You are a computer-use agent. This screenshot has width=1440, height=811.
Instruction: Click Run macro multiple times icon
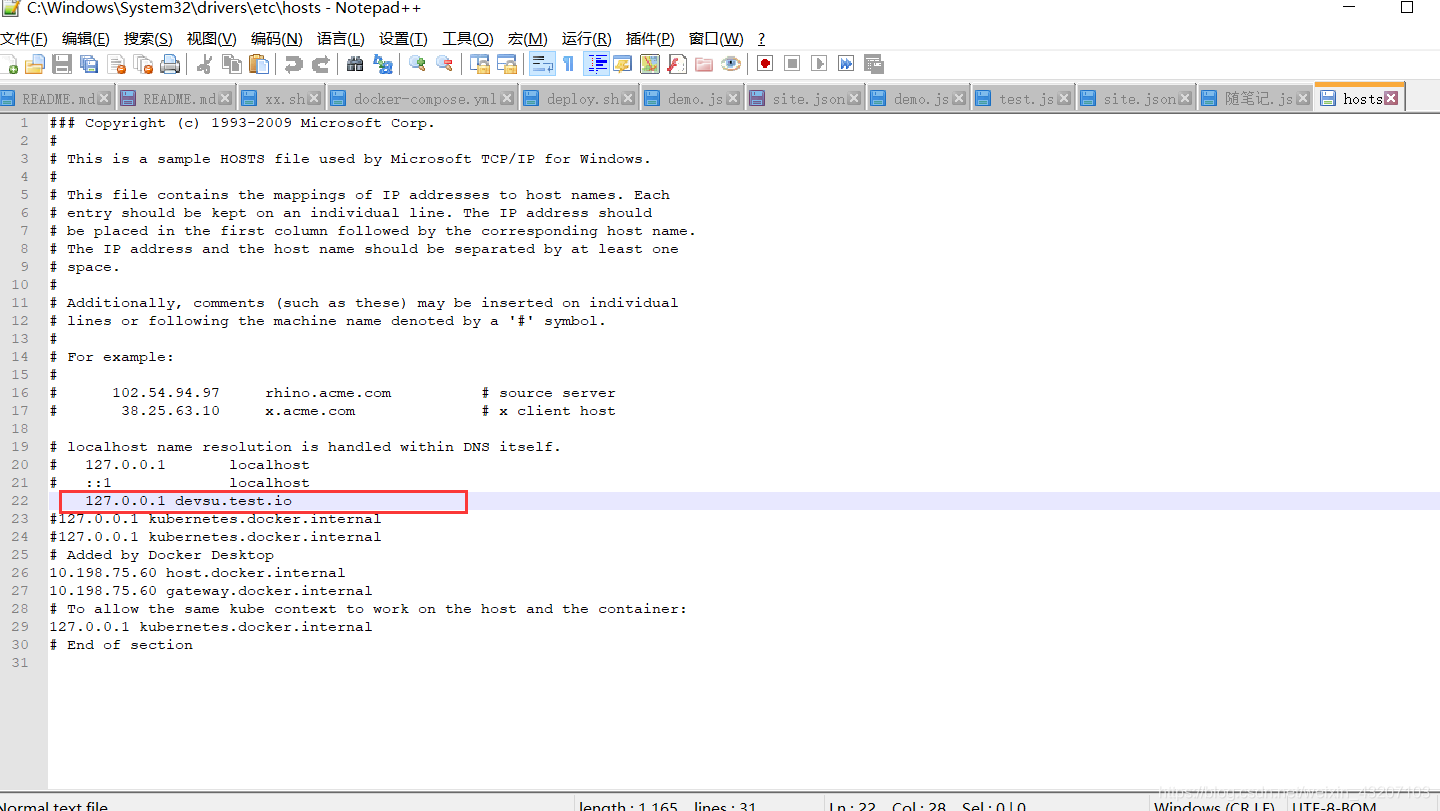846,64
